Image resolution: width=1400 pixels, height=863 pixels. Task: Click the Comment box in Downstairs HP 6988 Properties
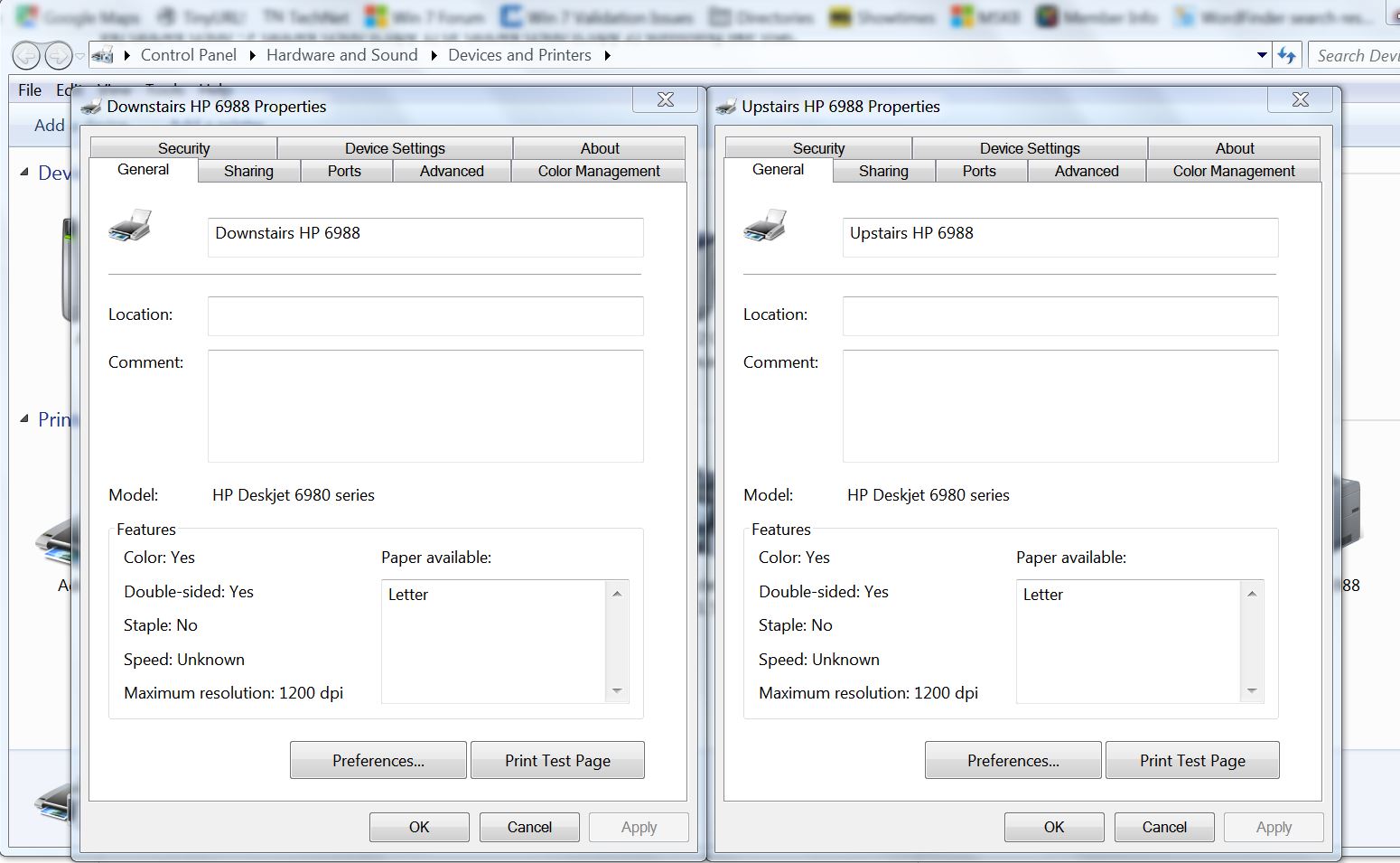pyautogui.click(x=425, y=406)
